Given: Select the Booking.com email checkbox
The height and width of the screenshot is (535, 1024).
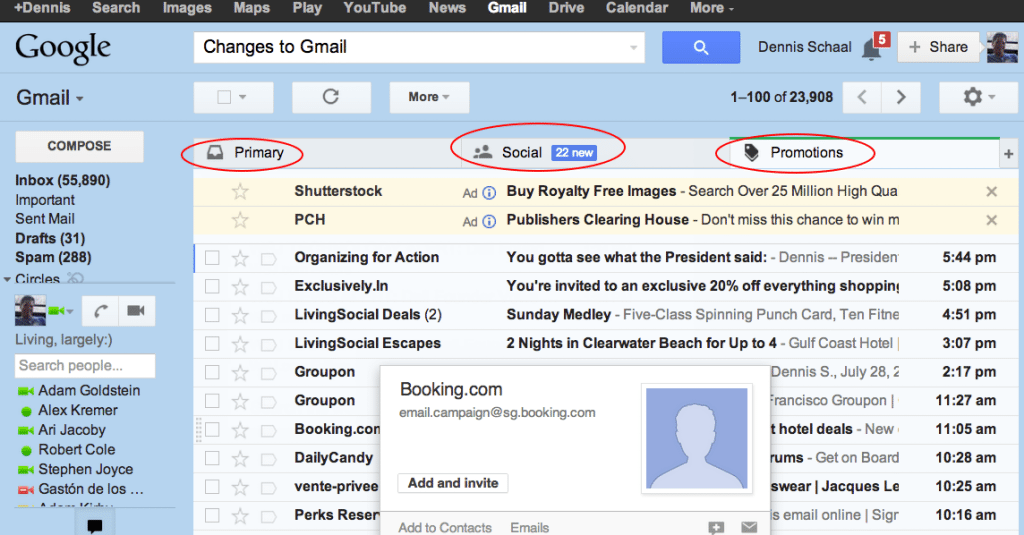Looking at the screenshot, I should coord(212,430).
